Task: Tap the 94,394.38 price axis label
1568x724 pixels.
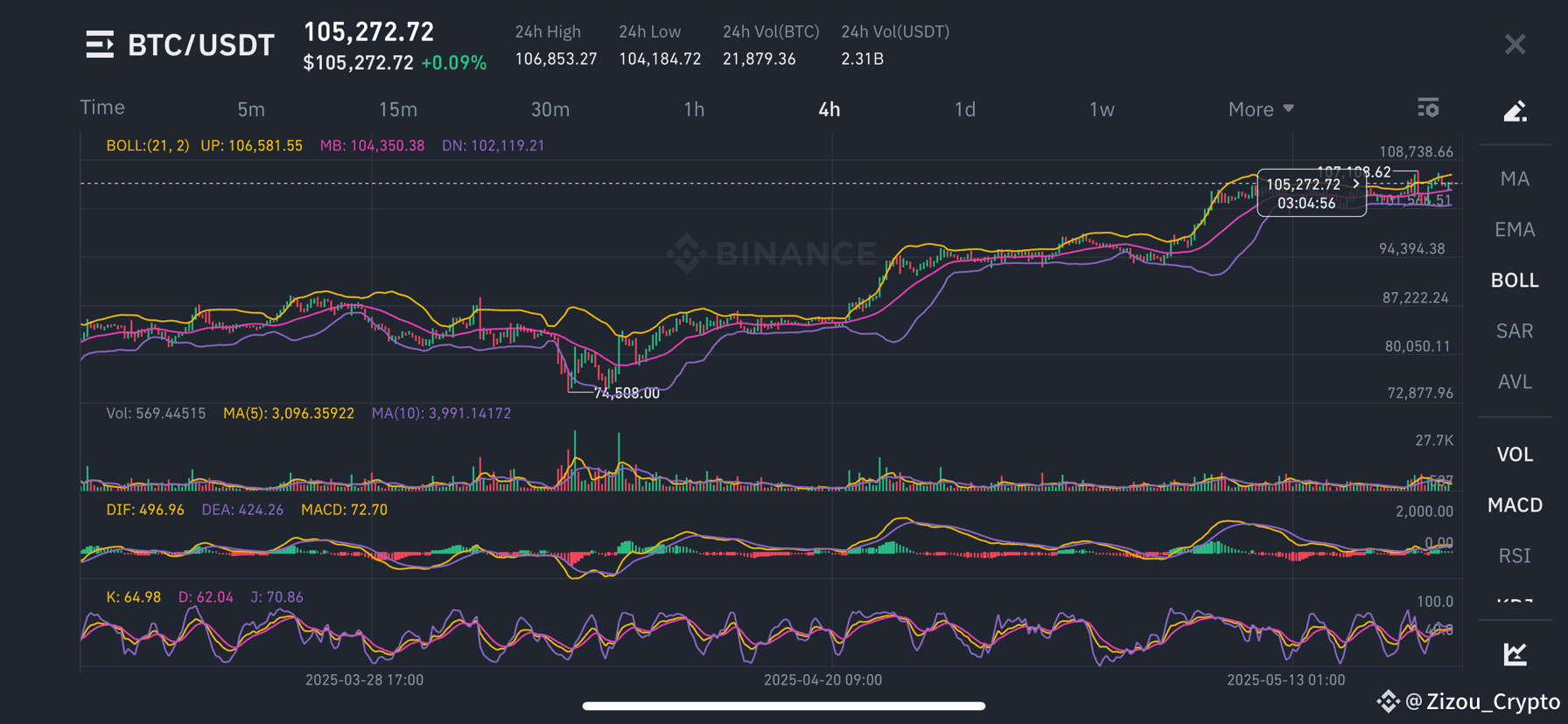Action: (1412, 249)
